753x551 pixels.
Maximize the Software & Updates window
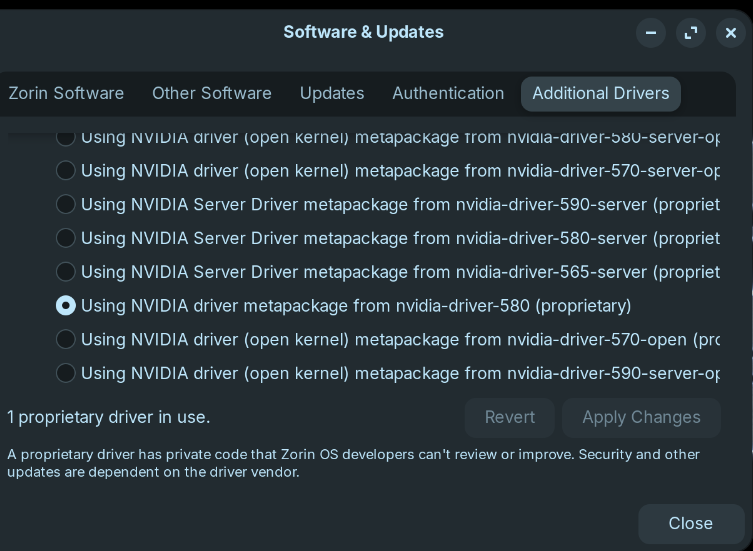point(691,33)
